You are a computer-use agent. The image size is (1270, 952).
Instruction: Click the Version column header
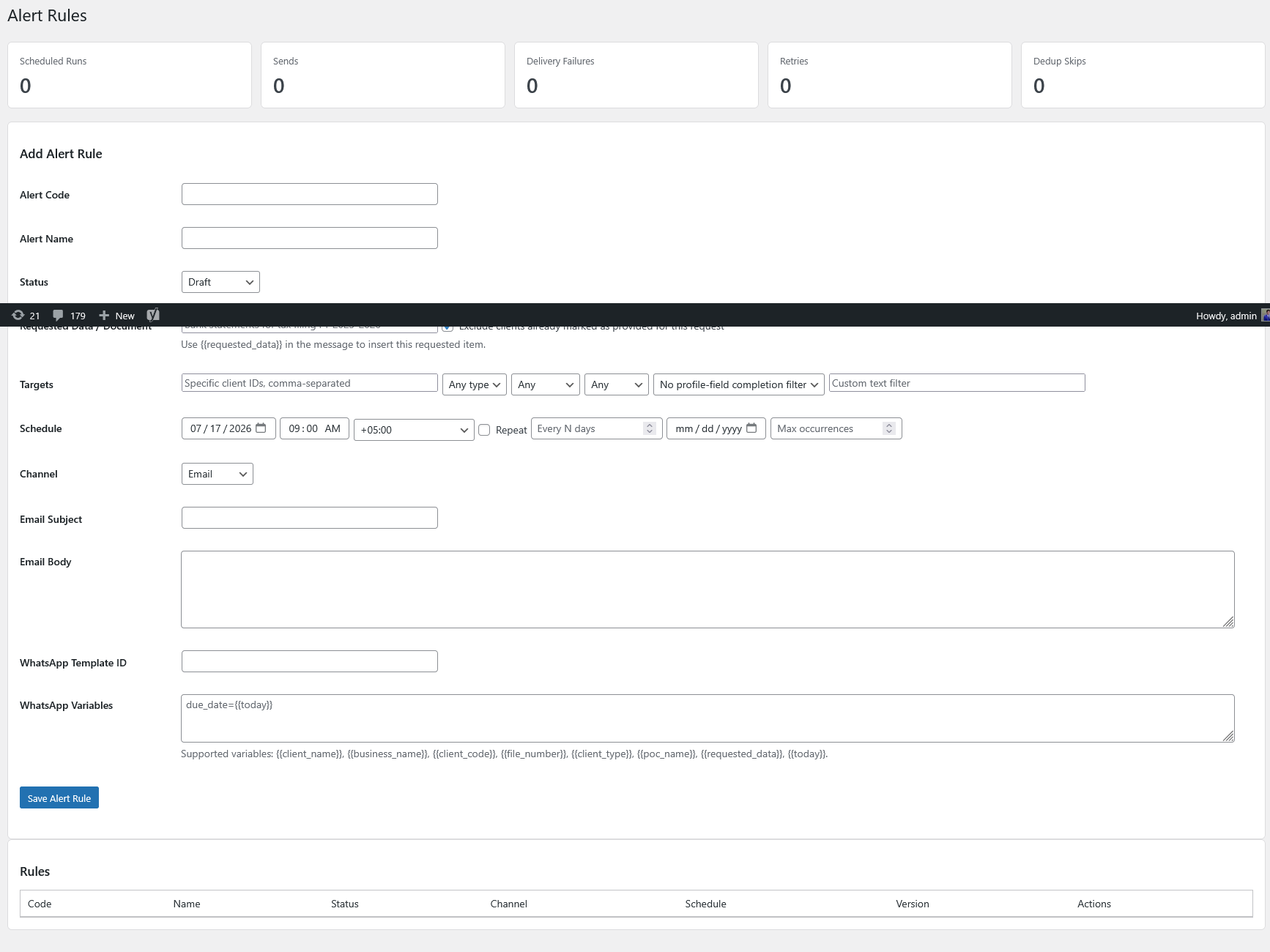click(913, 904)
